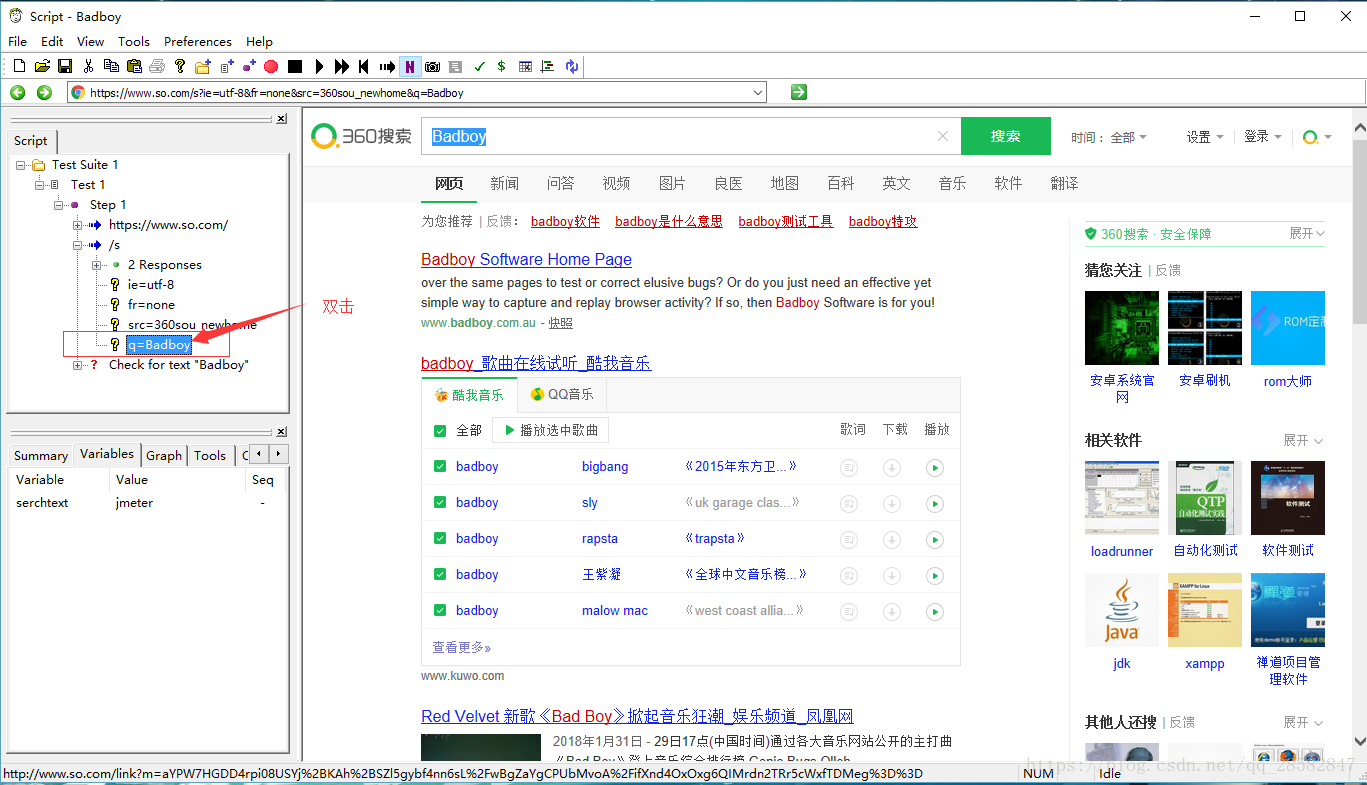The image size is (1367, 785).
Task: Expand the 2 Responses node
Action: [97, 265]
